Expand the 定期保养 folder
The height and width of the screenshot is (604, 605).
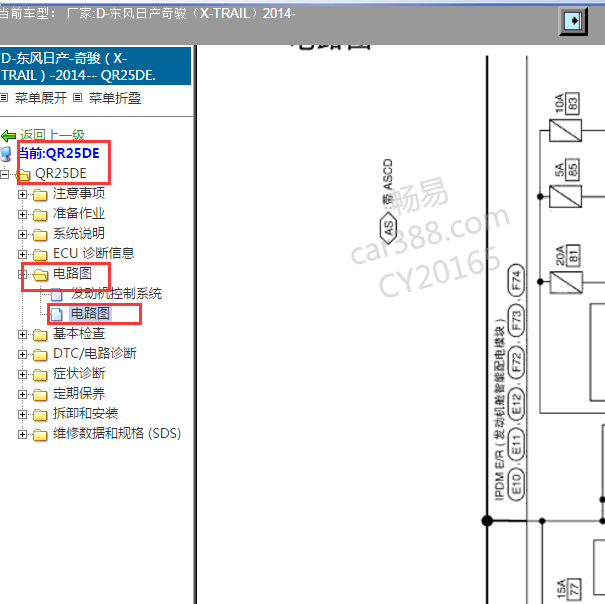(22, 395)
